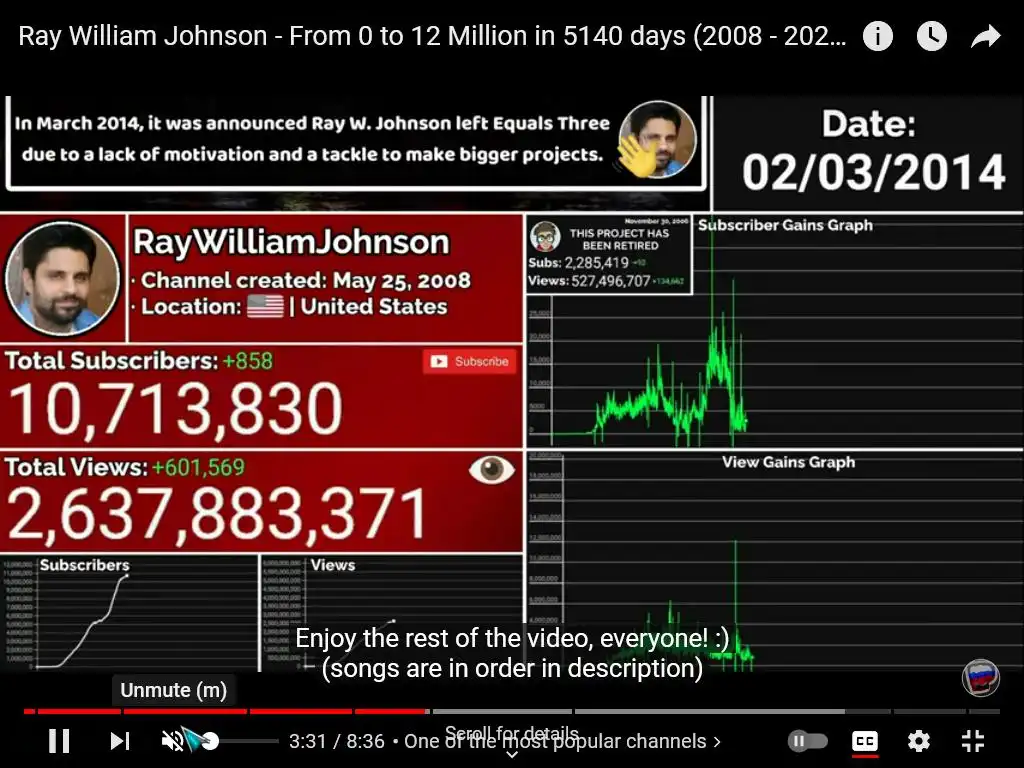Click the 'Subs: 2,285,419' stat
The height and width of the screenshot is (768, 1024).
click(578, 263)
